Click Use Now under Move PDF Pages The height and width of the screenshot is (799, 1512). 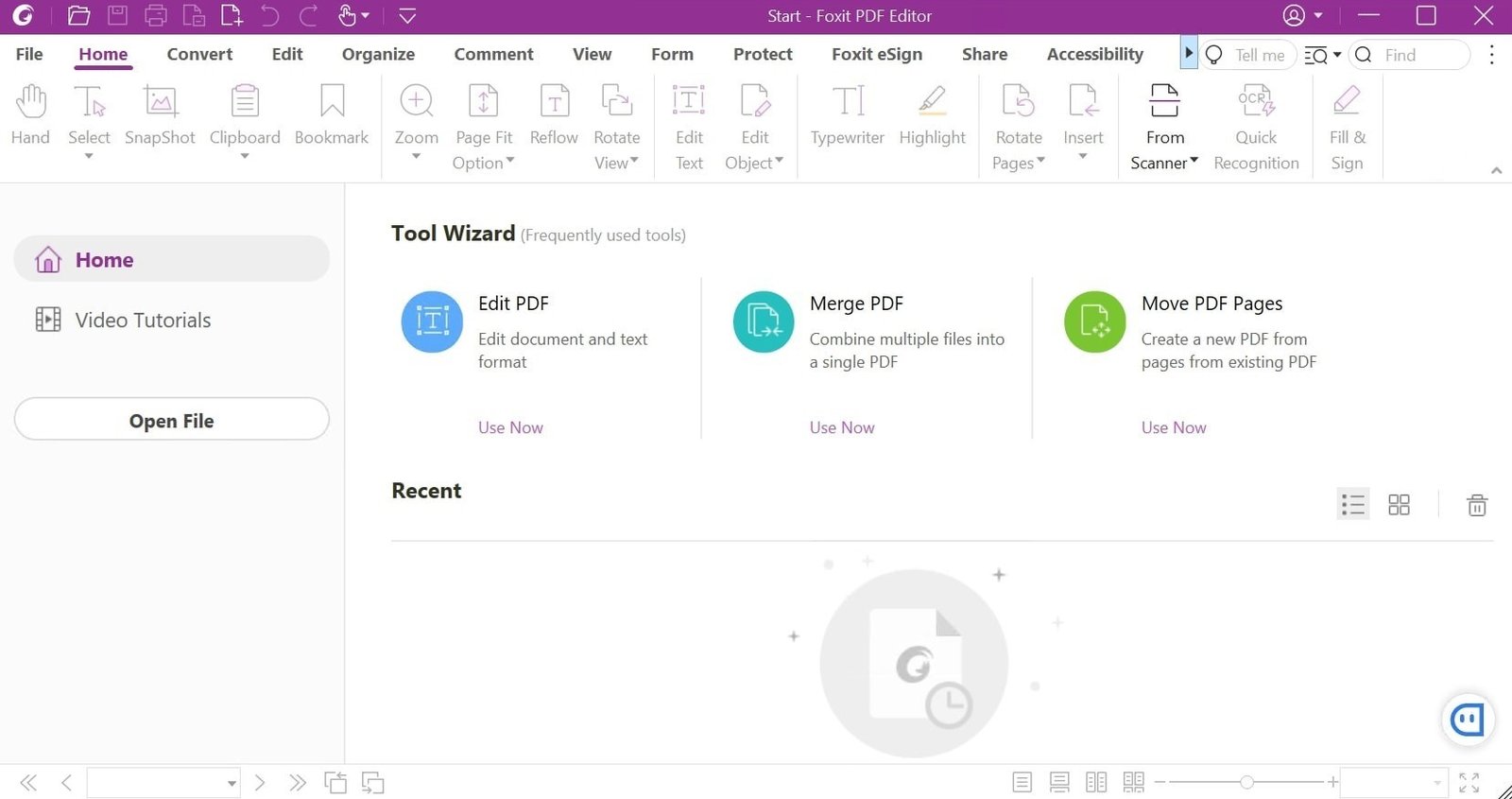coord(1174,427)
